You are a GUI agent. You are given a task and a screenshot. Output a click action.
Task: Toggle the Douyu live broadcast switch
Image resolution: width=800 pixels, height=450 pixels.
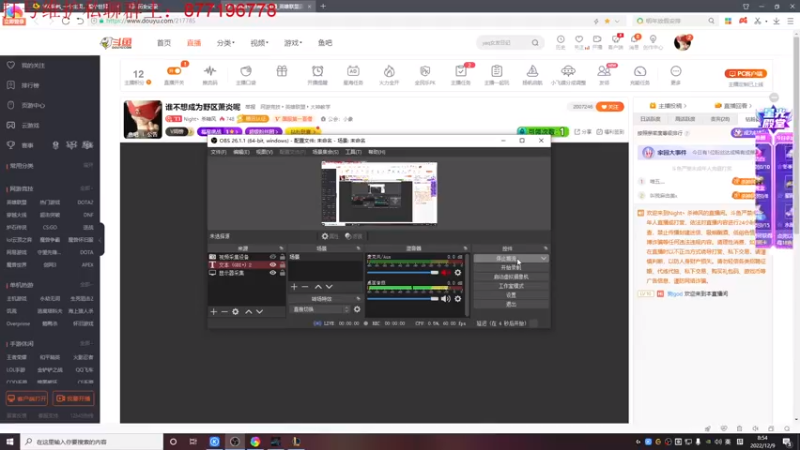(174, 71)
